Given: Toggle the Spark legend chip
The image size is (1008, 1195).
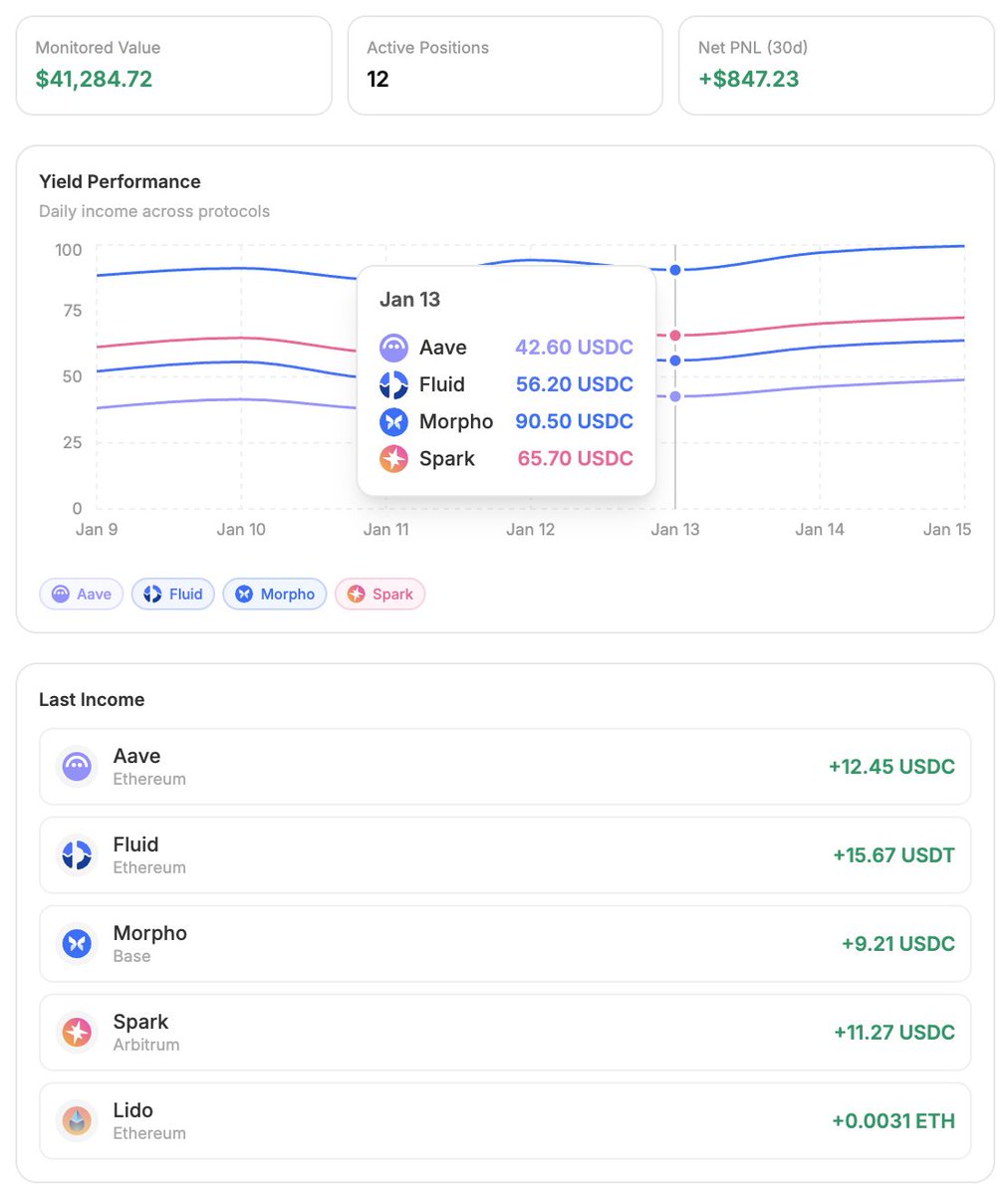Looking at the screenshot, I should pos(380,595).
